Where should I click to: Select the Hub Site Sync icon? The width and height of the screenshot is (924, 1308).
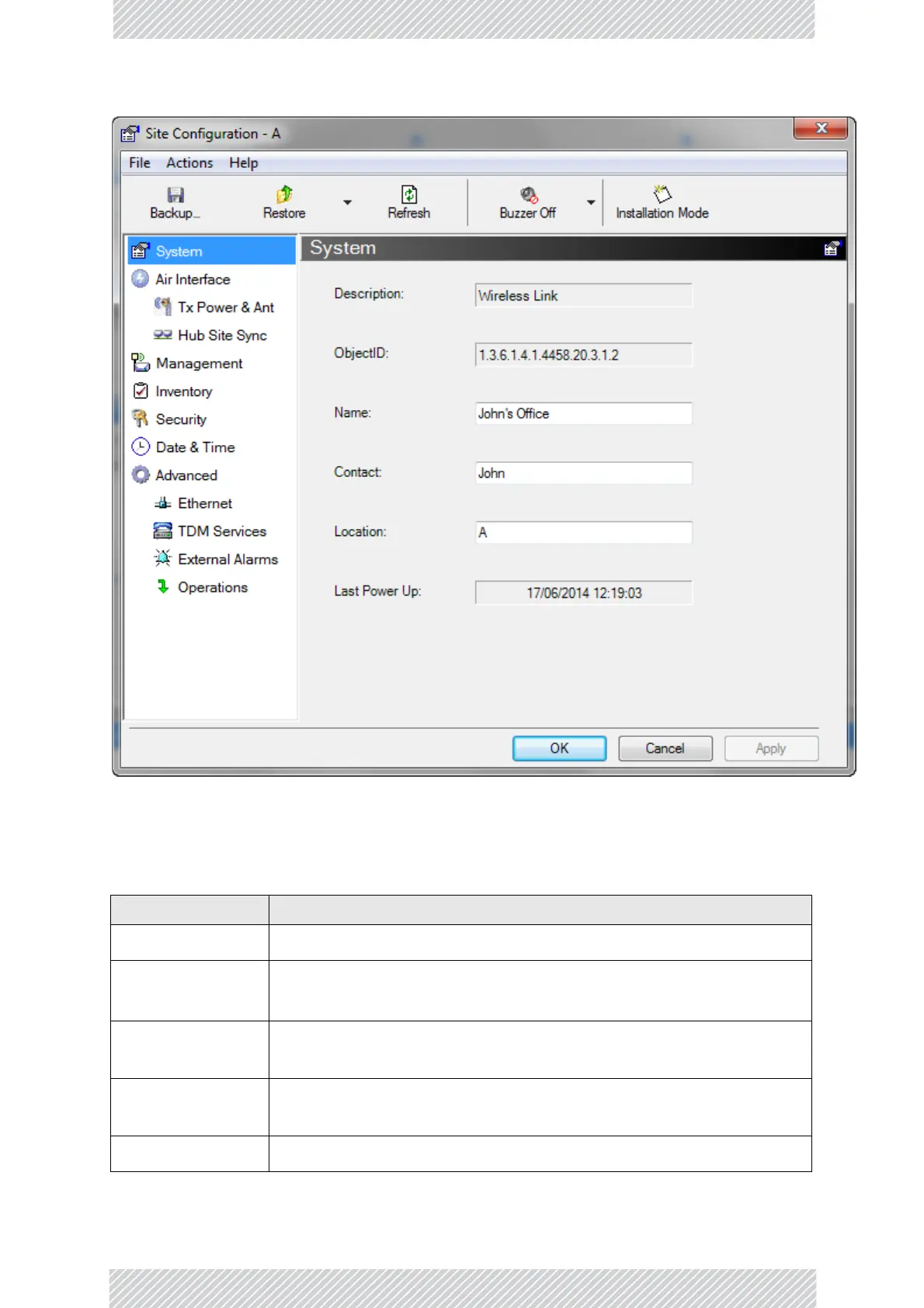[162, 335]
